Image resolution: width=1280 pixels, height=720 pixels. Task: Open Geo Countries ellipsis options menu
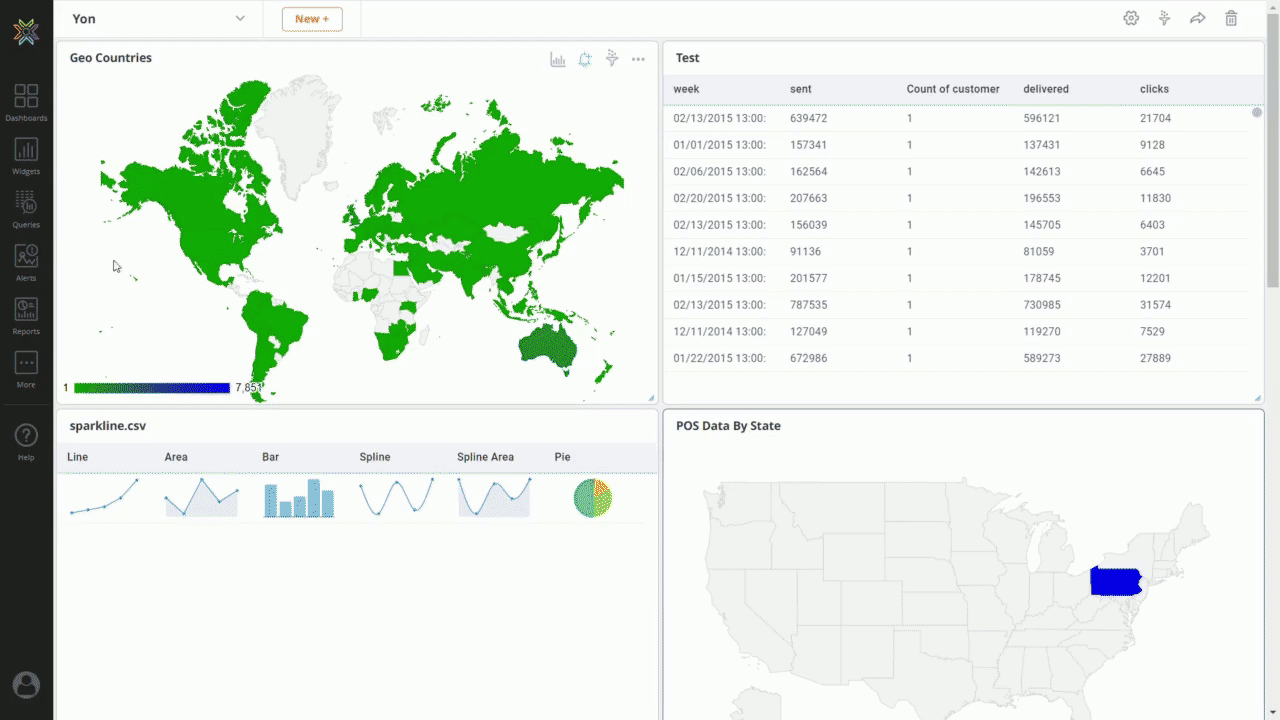pos(638,59)
